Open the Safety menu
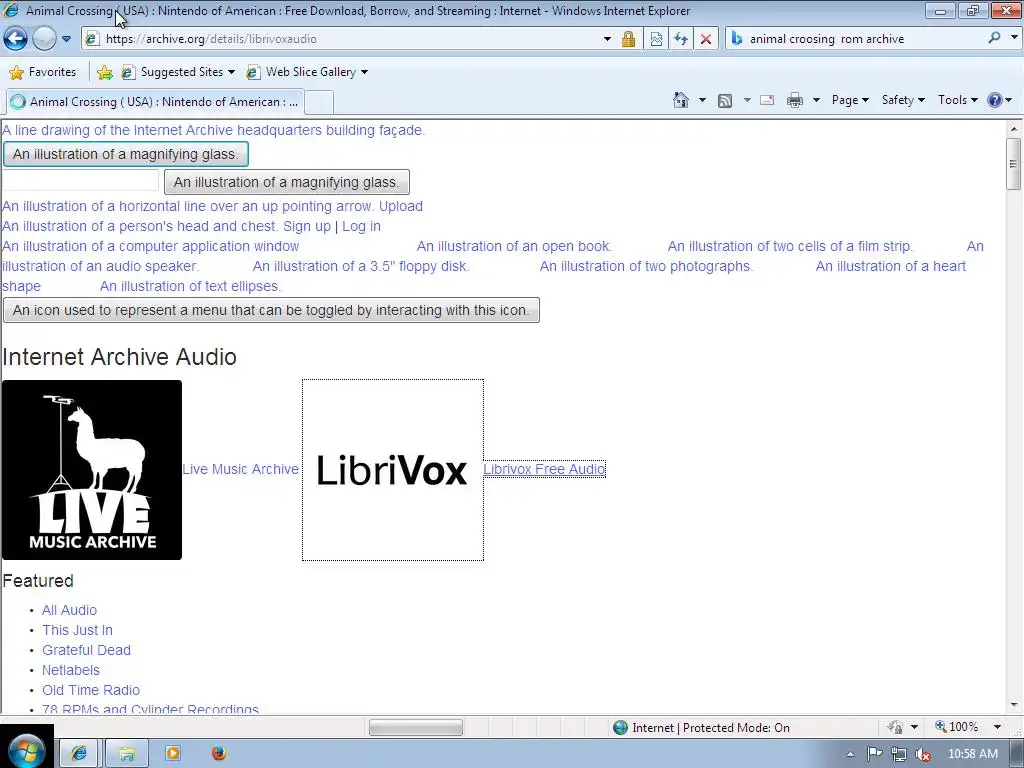 (903, 100)
